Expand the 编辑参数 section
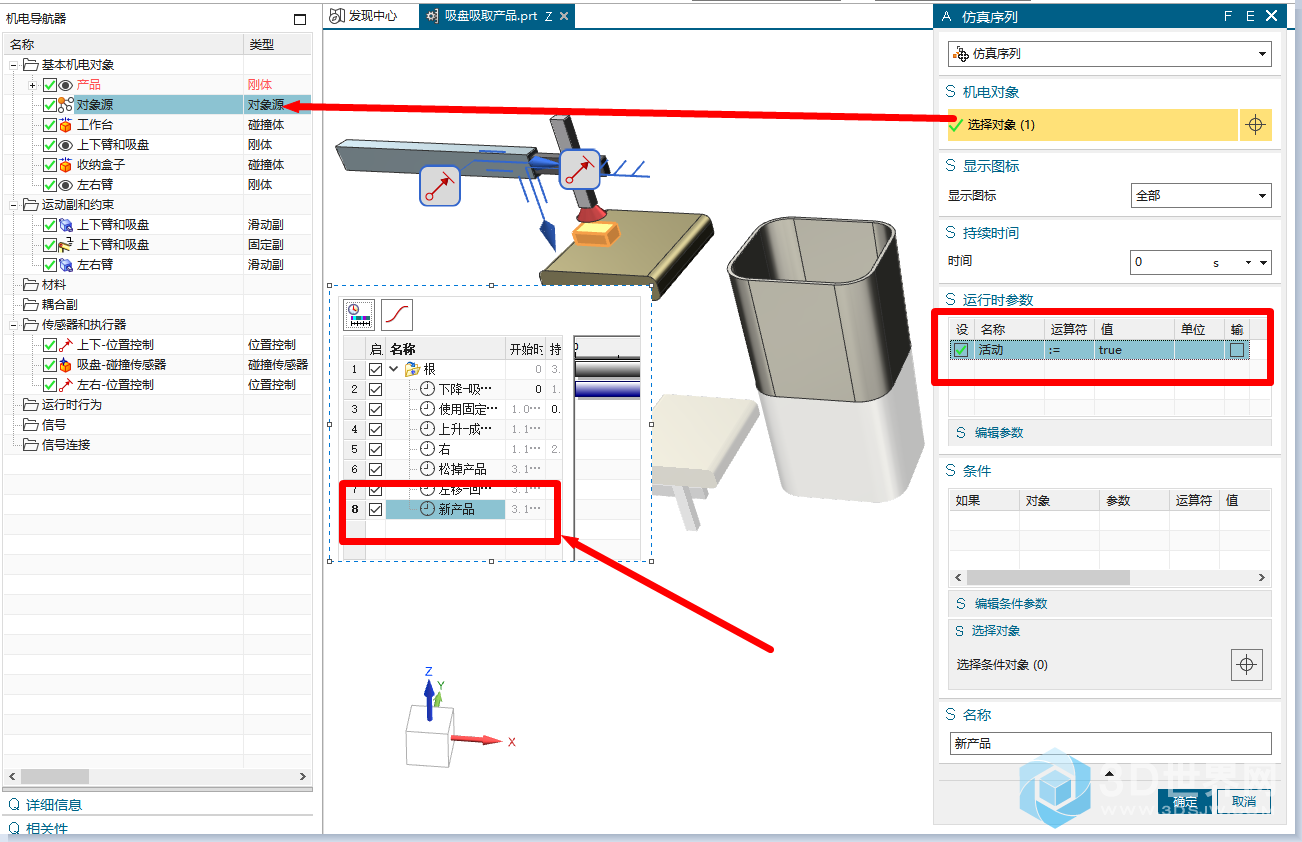 click(1110, 433)
